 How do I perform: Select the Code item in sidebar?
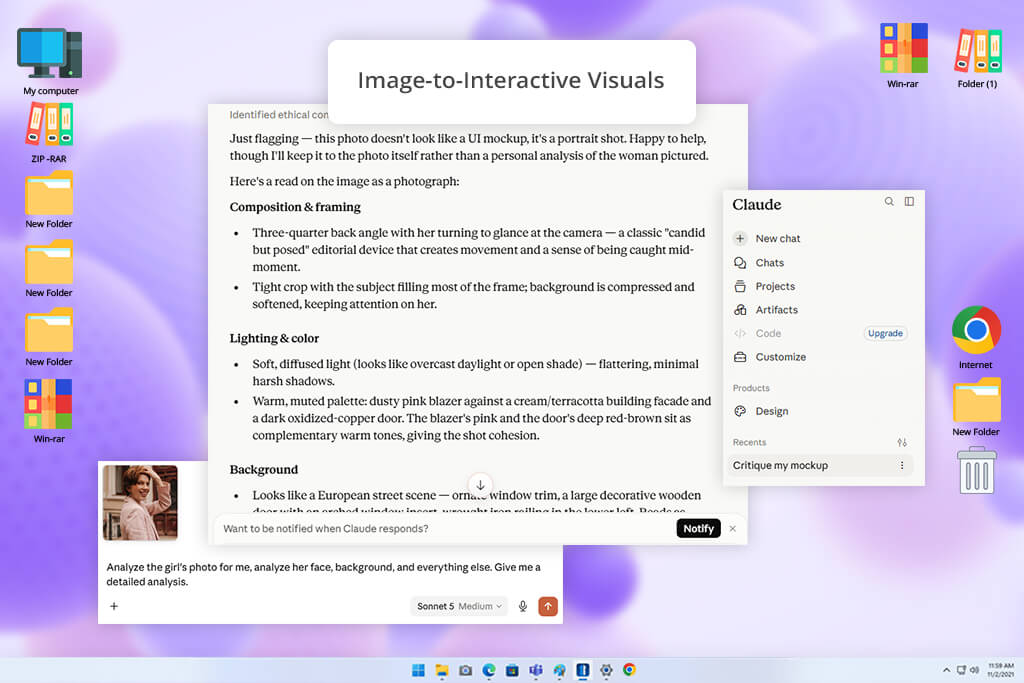coord(768,333)
